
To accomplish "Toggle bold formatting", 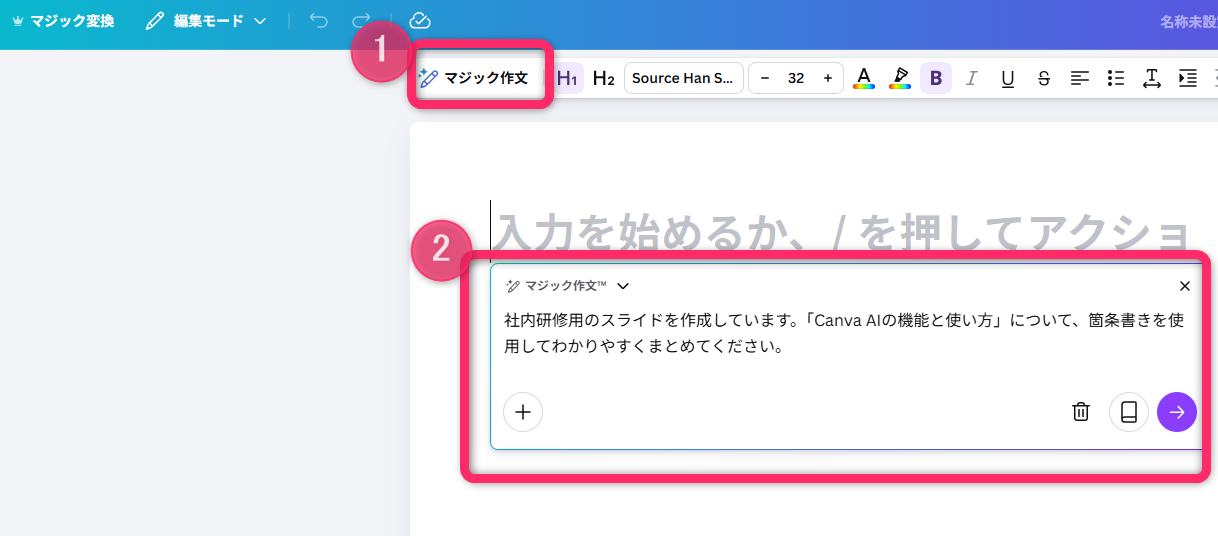I will coord(936,78).
